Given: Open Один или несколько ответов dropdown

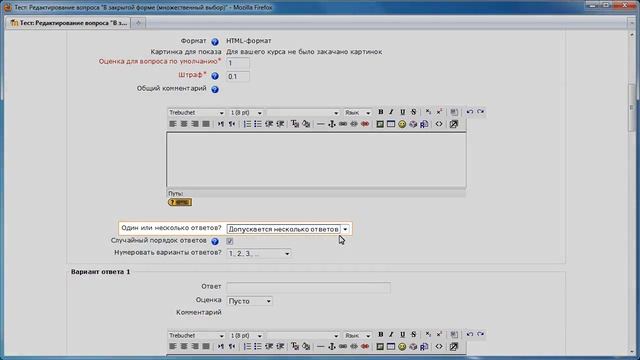Looking at the screenshot, I should [x=288, y=229].
